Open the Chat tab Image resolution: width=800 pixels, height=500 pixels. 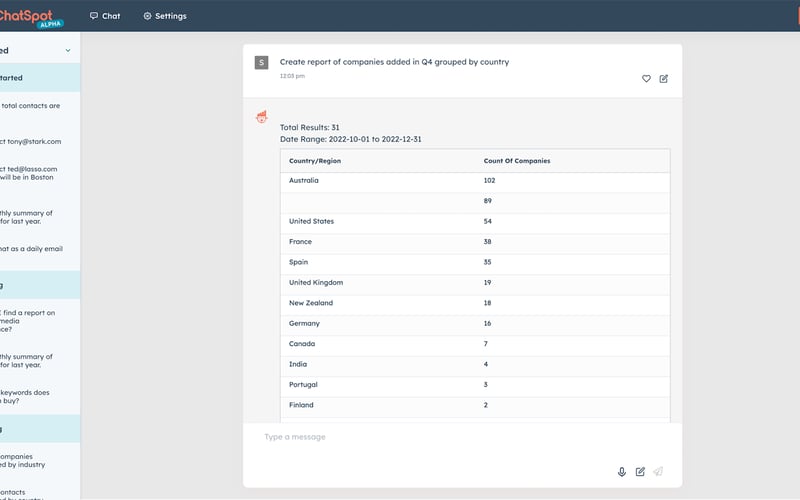click(x=105, y=16)
